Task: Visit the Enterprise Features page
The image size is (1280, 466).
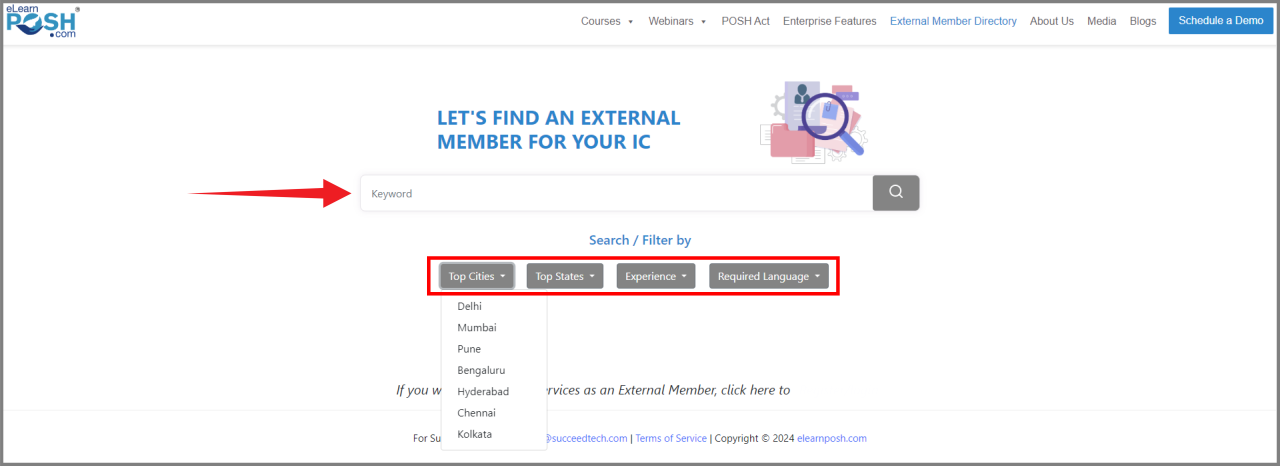Action: click(x=829, y=21)
